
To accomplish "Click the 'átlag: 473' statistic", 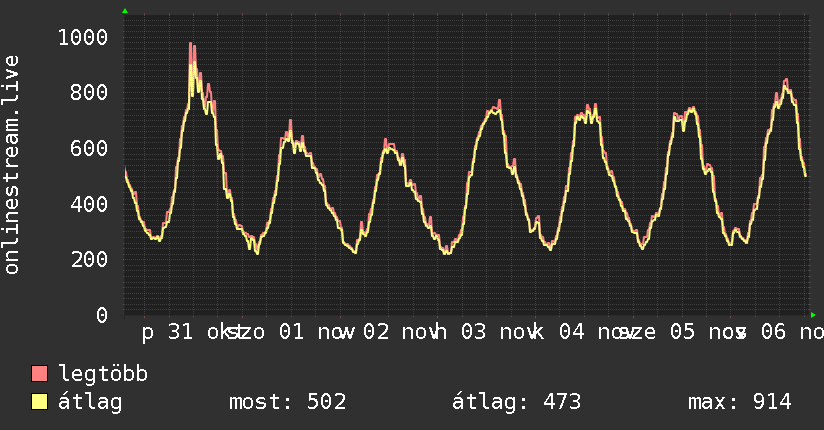I will click(517, 402).
